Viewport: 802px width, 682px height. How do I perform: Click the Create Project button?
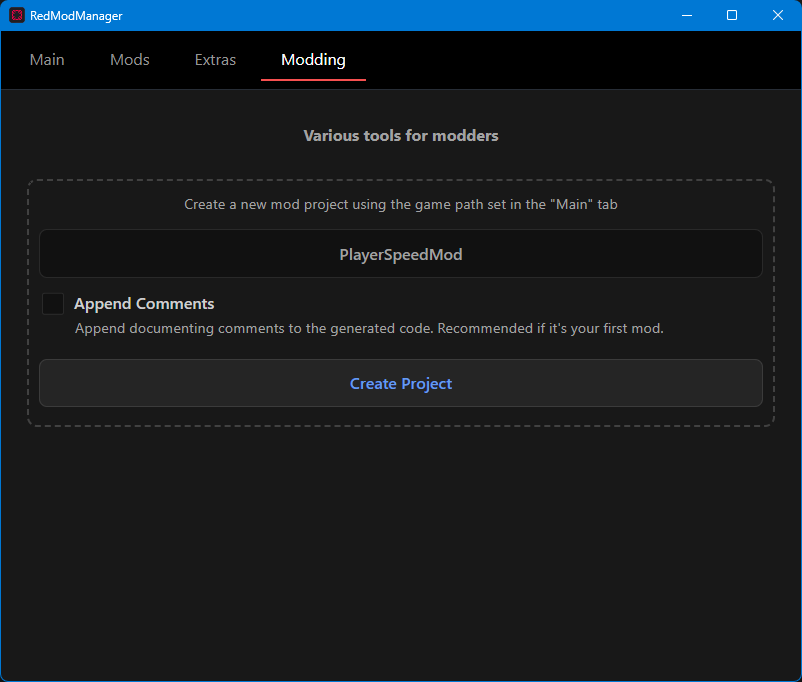[x=400, y=383]
